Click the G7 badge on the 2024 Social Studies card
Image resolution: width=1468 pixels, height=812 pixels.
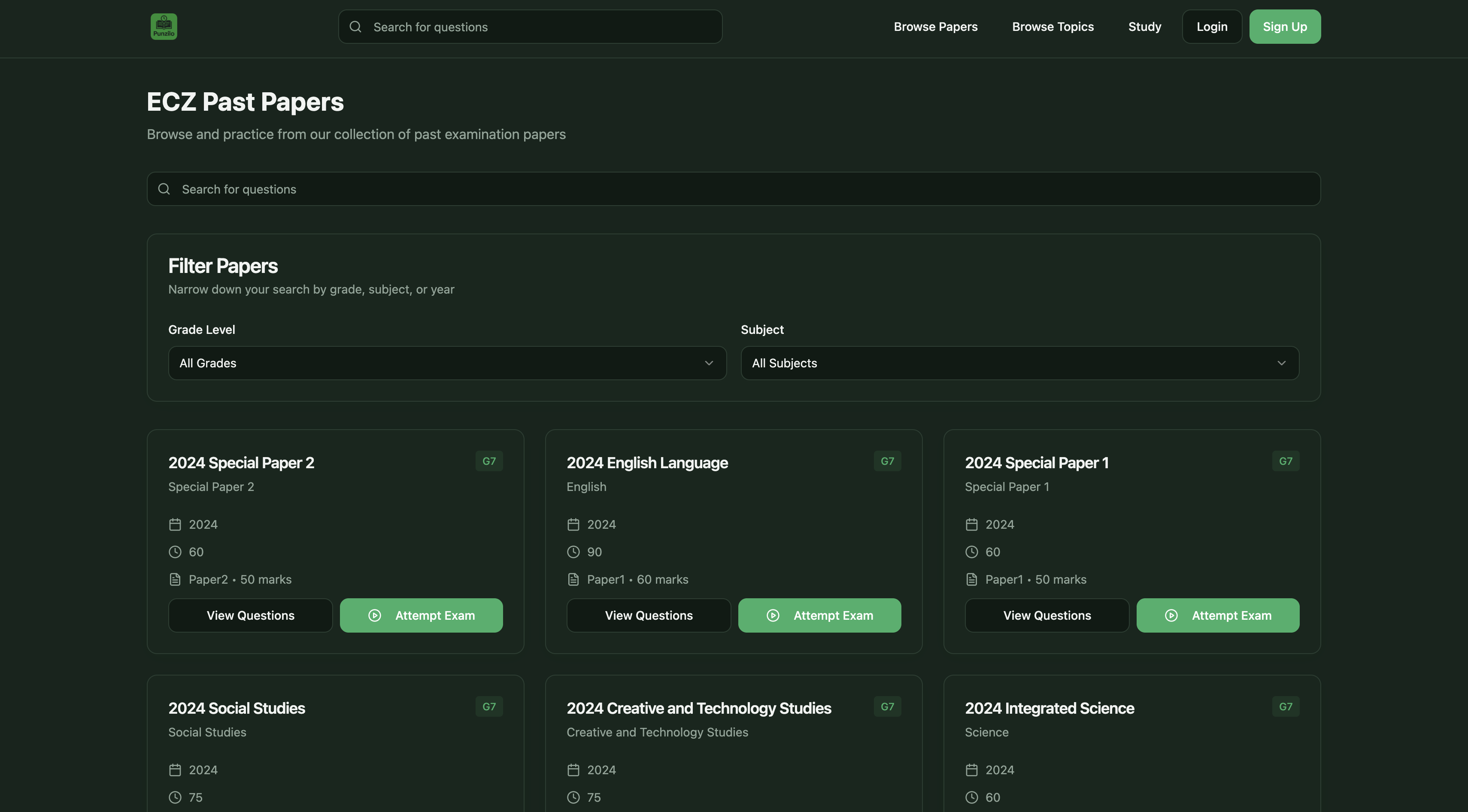pos(489,706)
